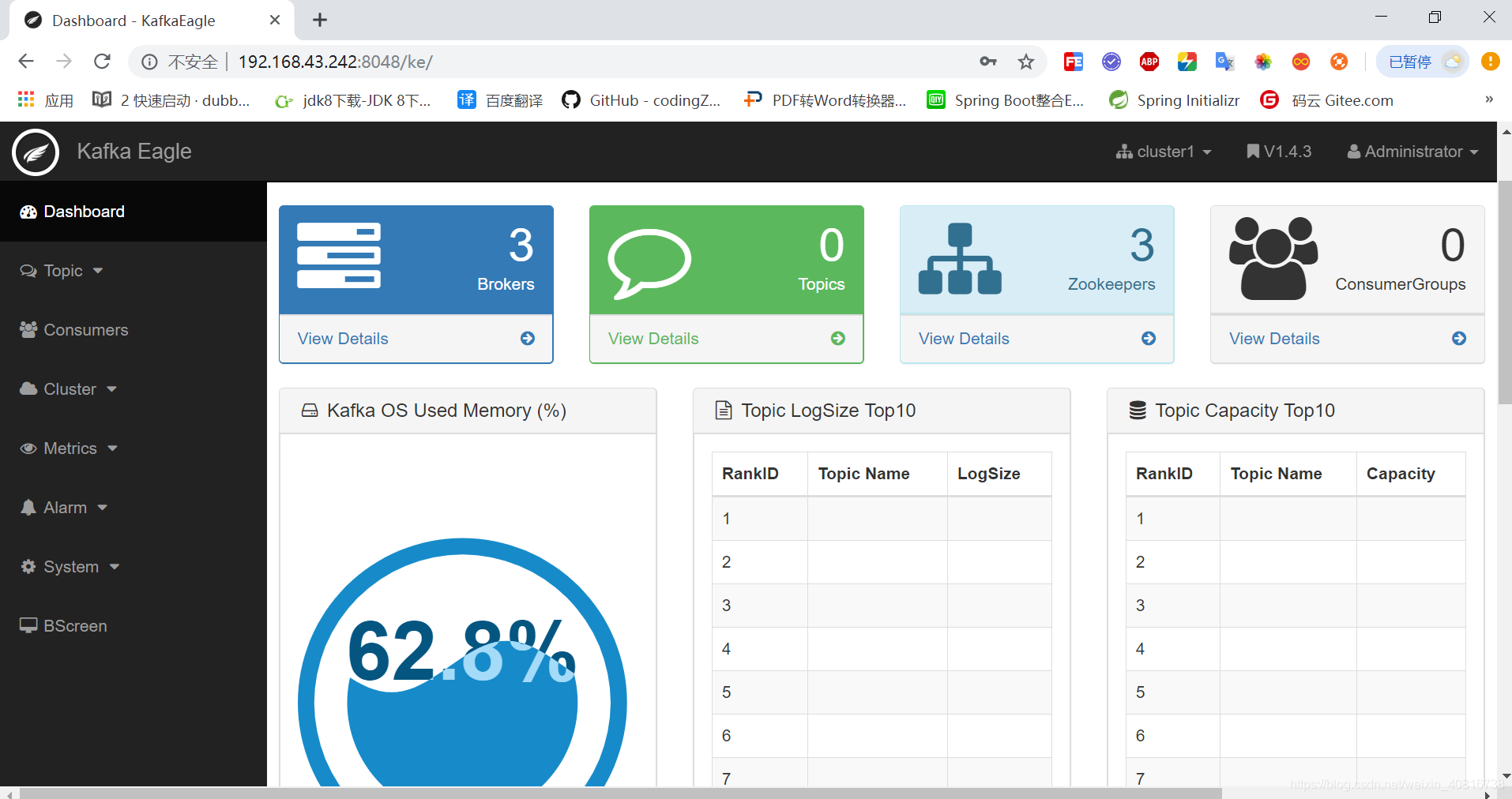Click the Topic LogSize Top10 heading
This screenshot has width=1512, height=799.
pos(829,411)
